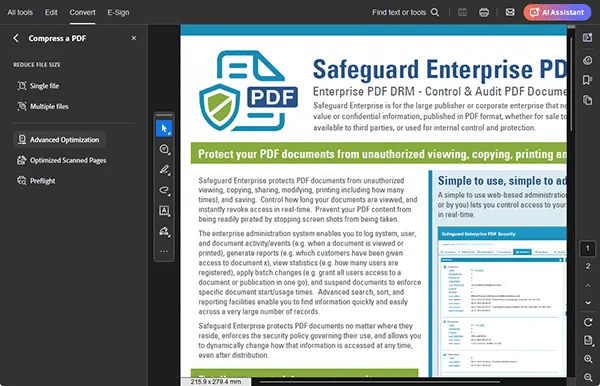Click the page size 215.9 x 279.4 mm
600x386 pixels.
(x=216, y=382)
